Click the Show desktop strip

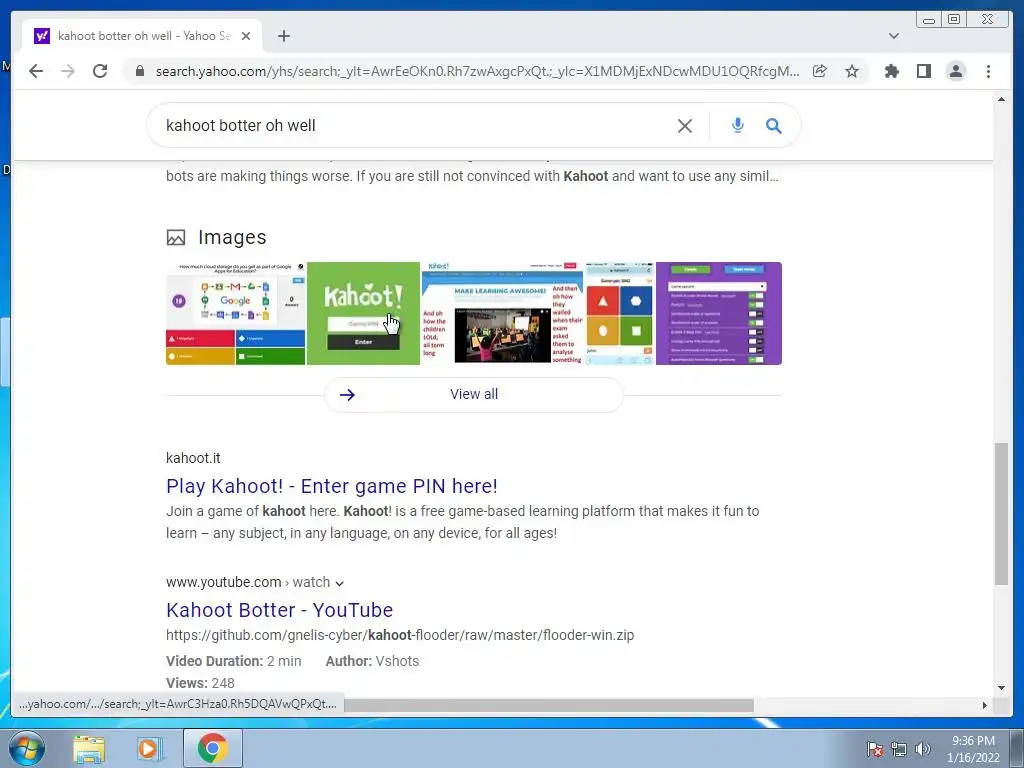click(1018, 748)
